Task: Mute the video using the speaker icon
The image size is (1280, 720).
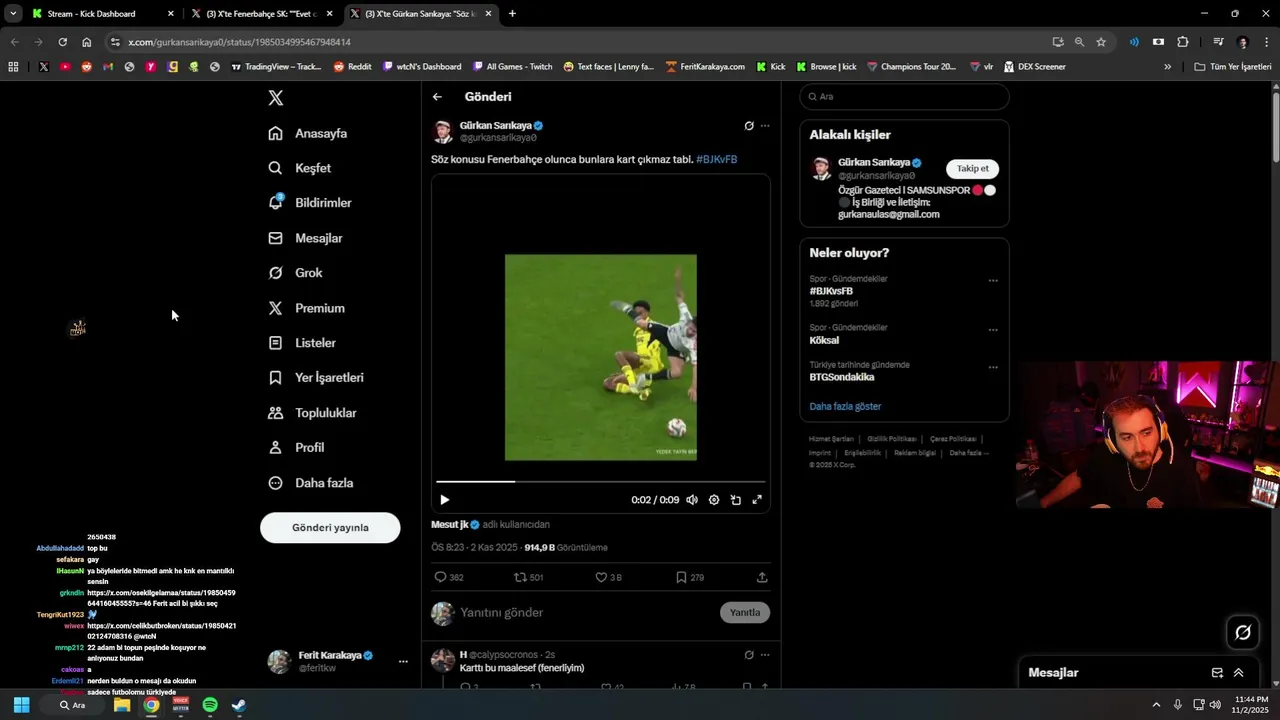Action: (691, 500)
